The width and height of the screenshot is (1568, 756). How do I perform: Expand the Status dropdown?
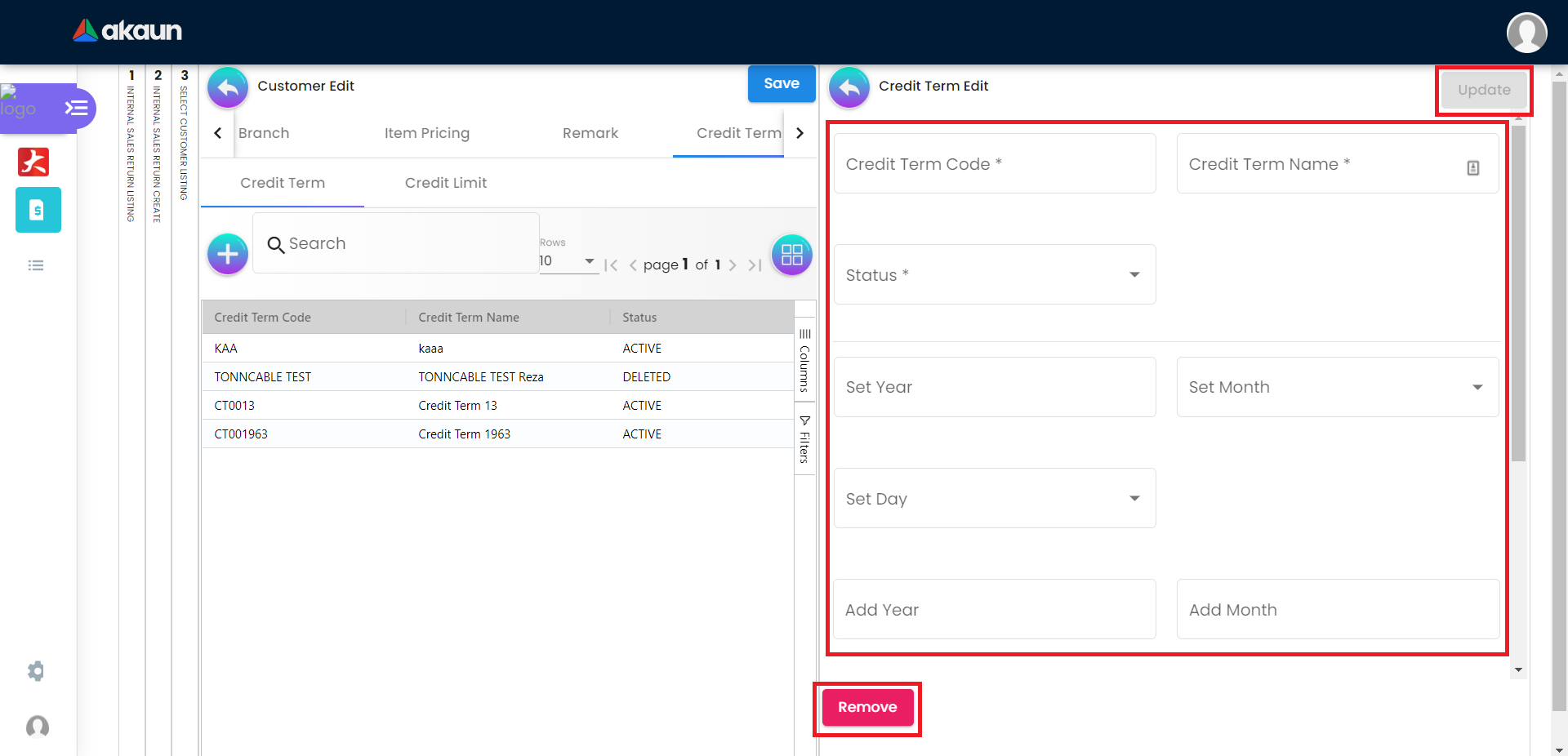coord(994,275)
